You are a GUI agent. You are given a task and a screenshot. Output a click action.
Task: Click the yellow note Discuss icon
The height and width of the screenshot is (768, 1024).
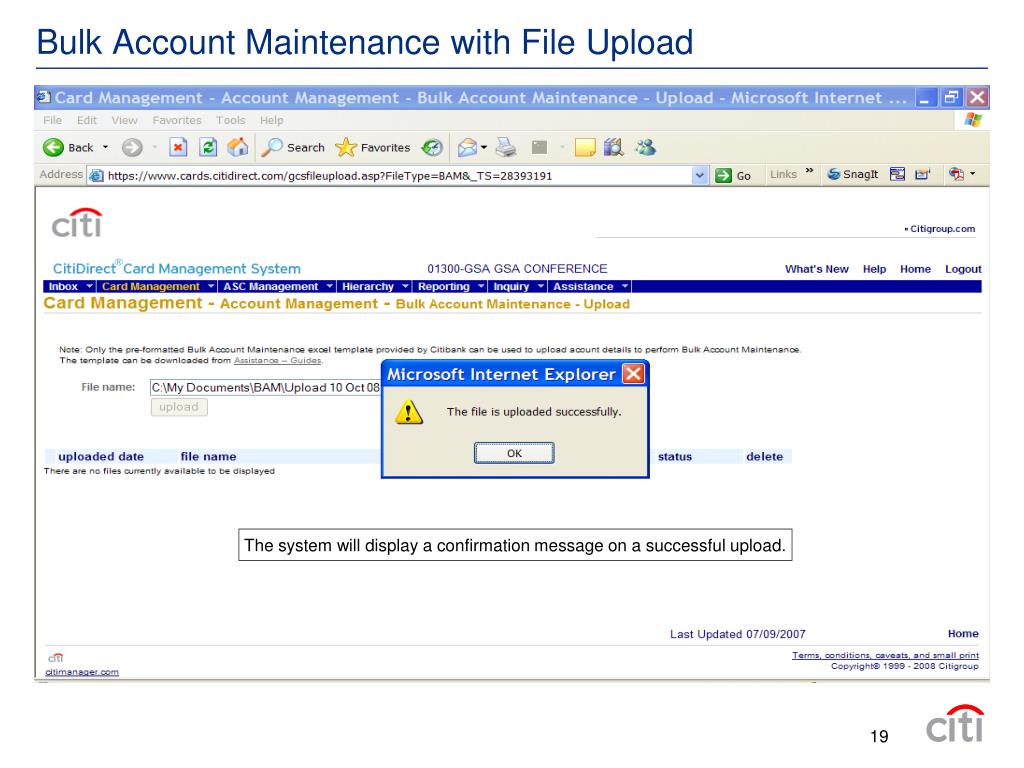(584, 148)
